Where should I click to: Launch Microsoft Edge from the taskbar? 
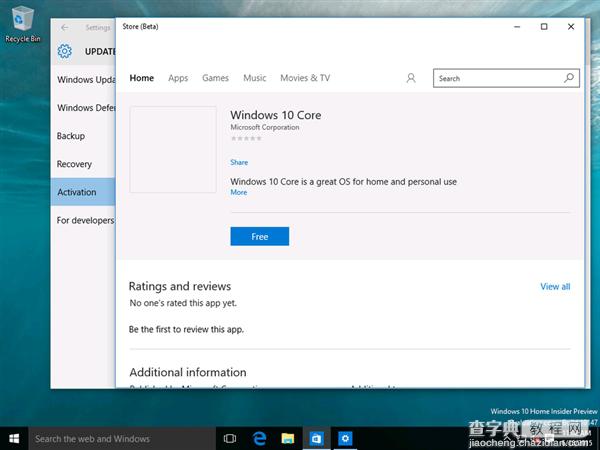click(259, 439)
